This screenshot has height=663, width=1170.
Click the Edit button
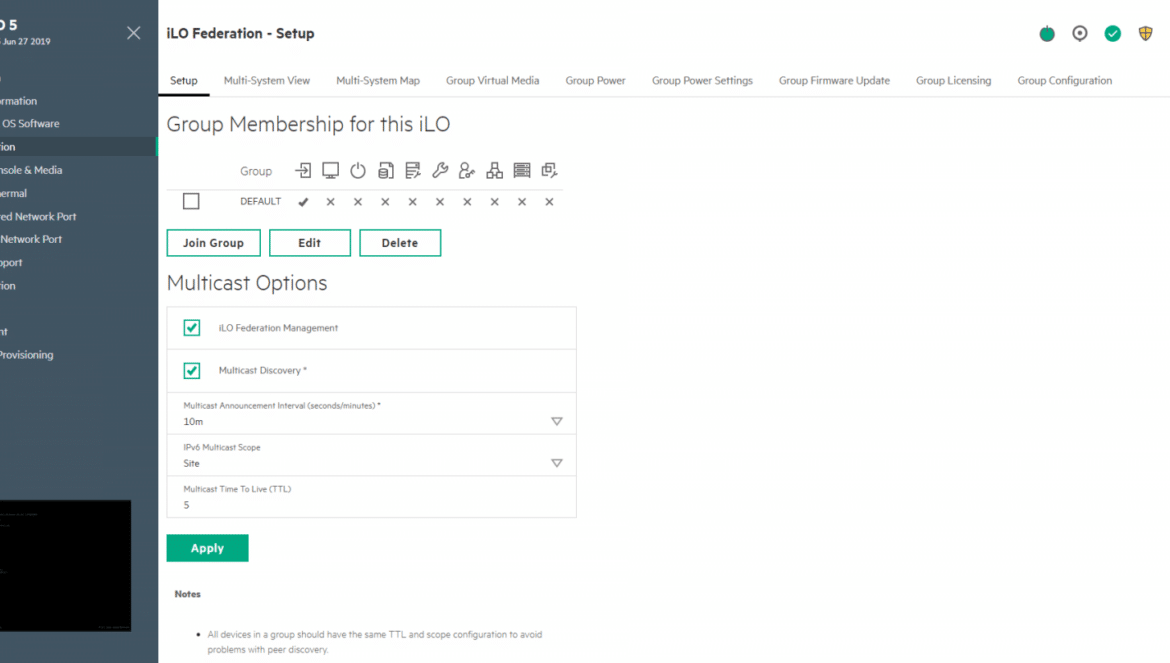tap(310, 243)
